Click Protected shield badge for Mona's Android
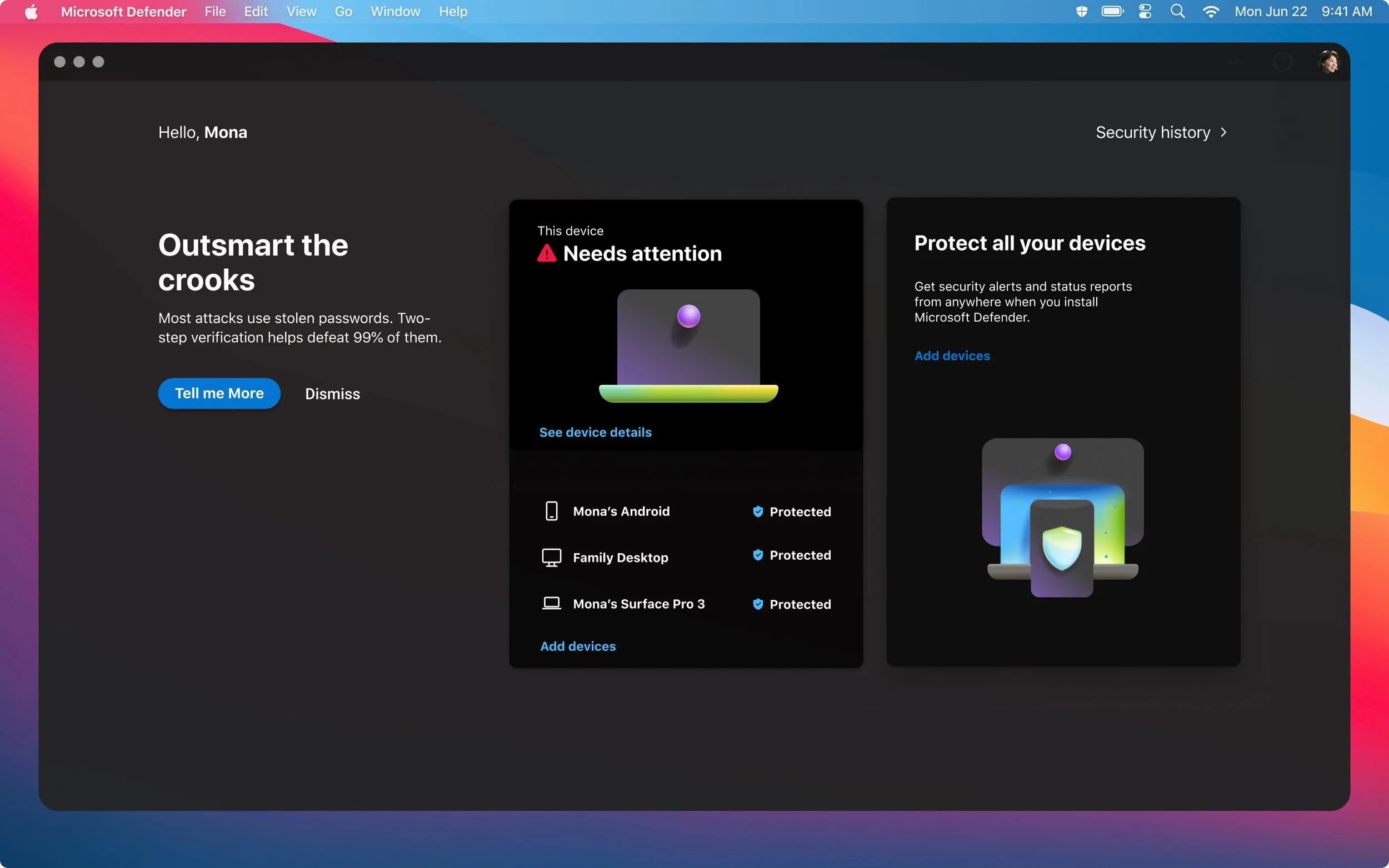This screenshot has width=1389, height=868. click(x=758, y=511)
